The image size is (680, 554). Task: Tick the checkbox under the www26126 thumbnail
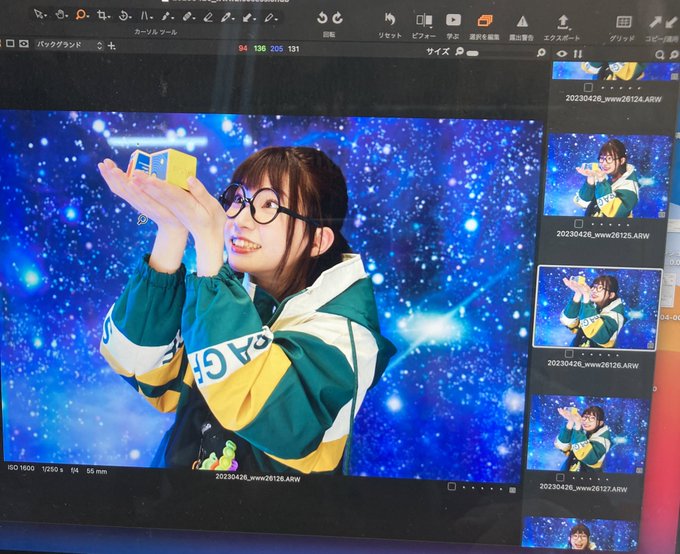pyautogui.click(x=569, y=354)
